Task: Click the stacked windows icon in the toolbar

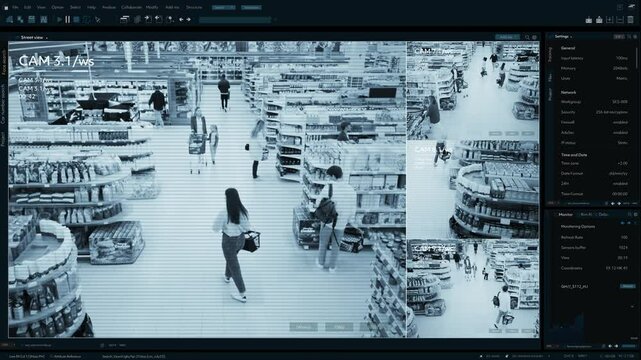Action: (x=125, y=19)
